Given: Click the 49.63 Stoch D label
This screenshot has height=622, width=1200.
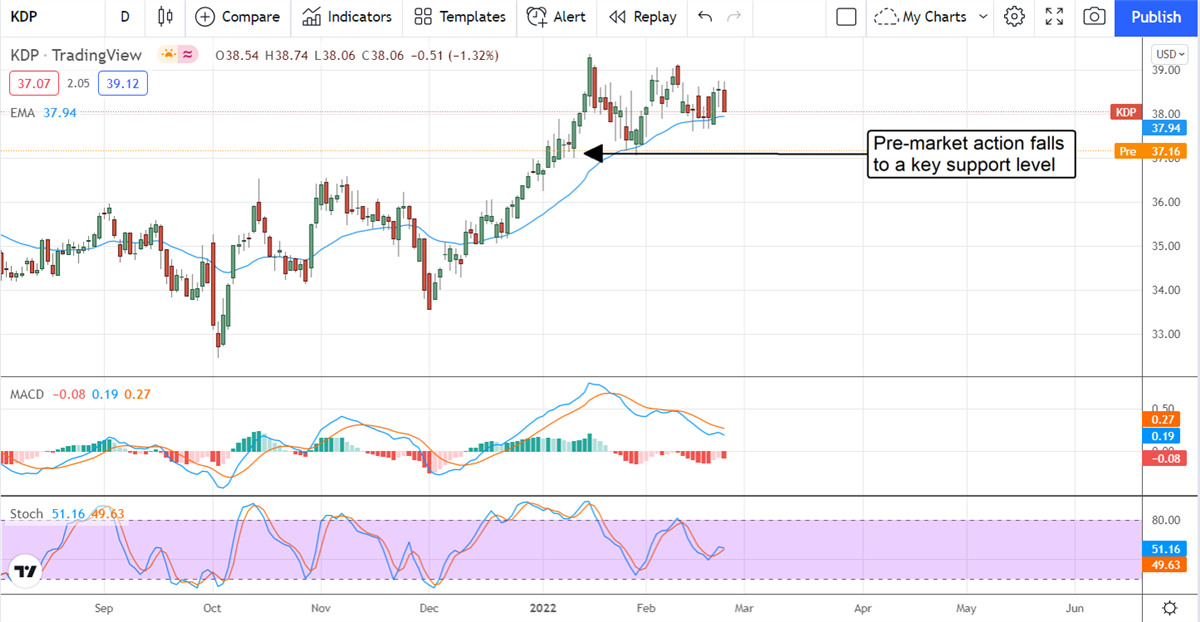Looking at the screenshot, I should pos(1167,564).
